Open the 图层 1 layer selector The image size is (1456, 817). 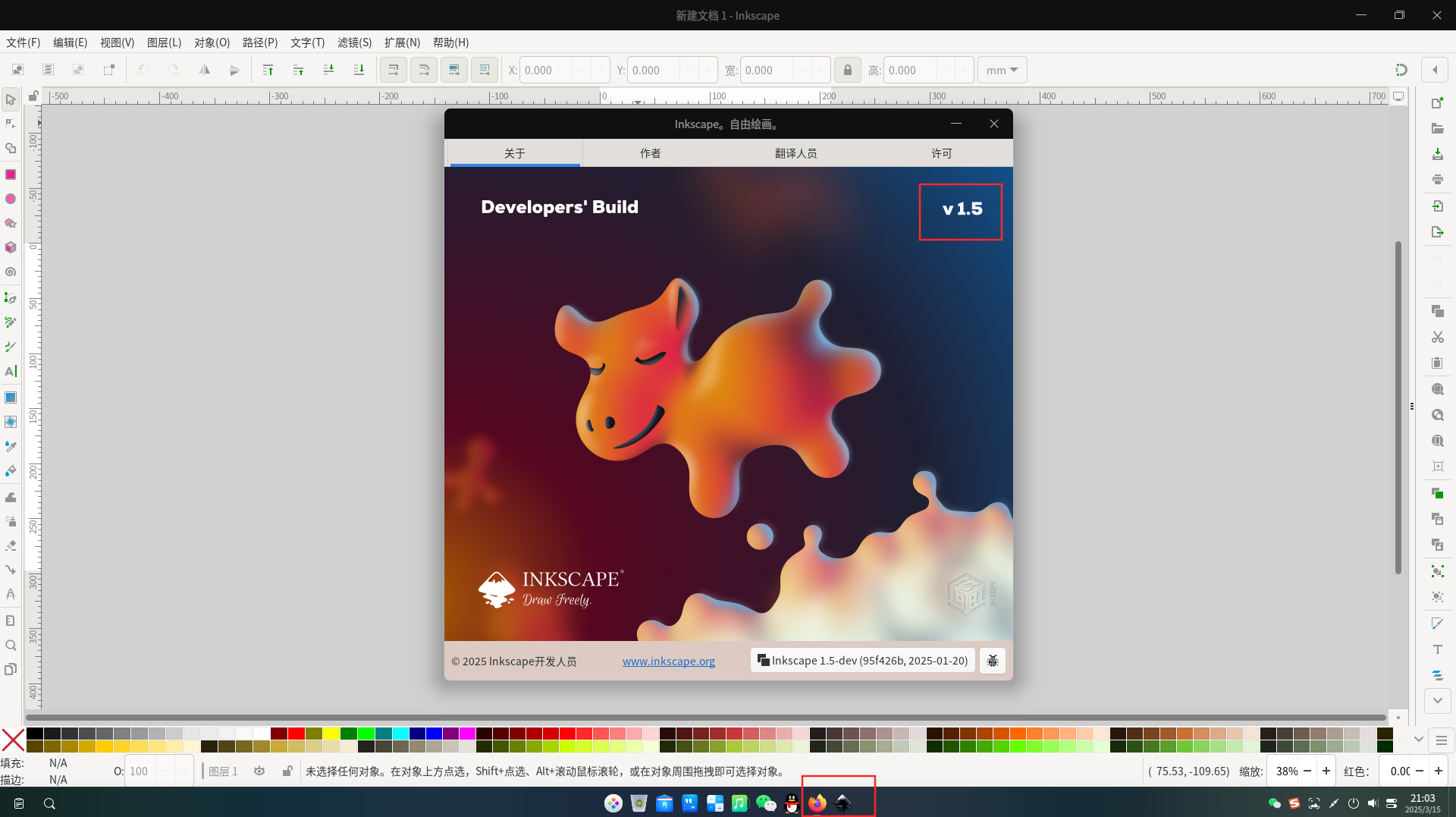tap(223, 771)
